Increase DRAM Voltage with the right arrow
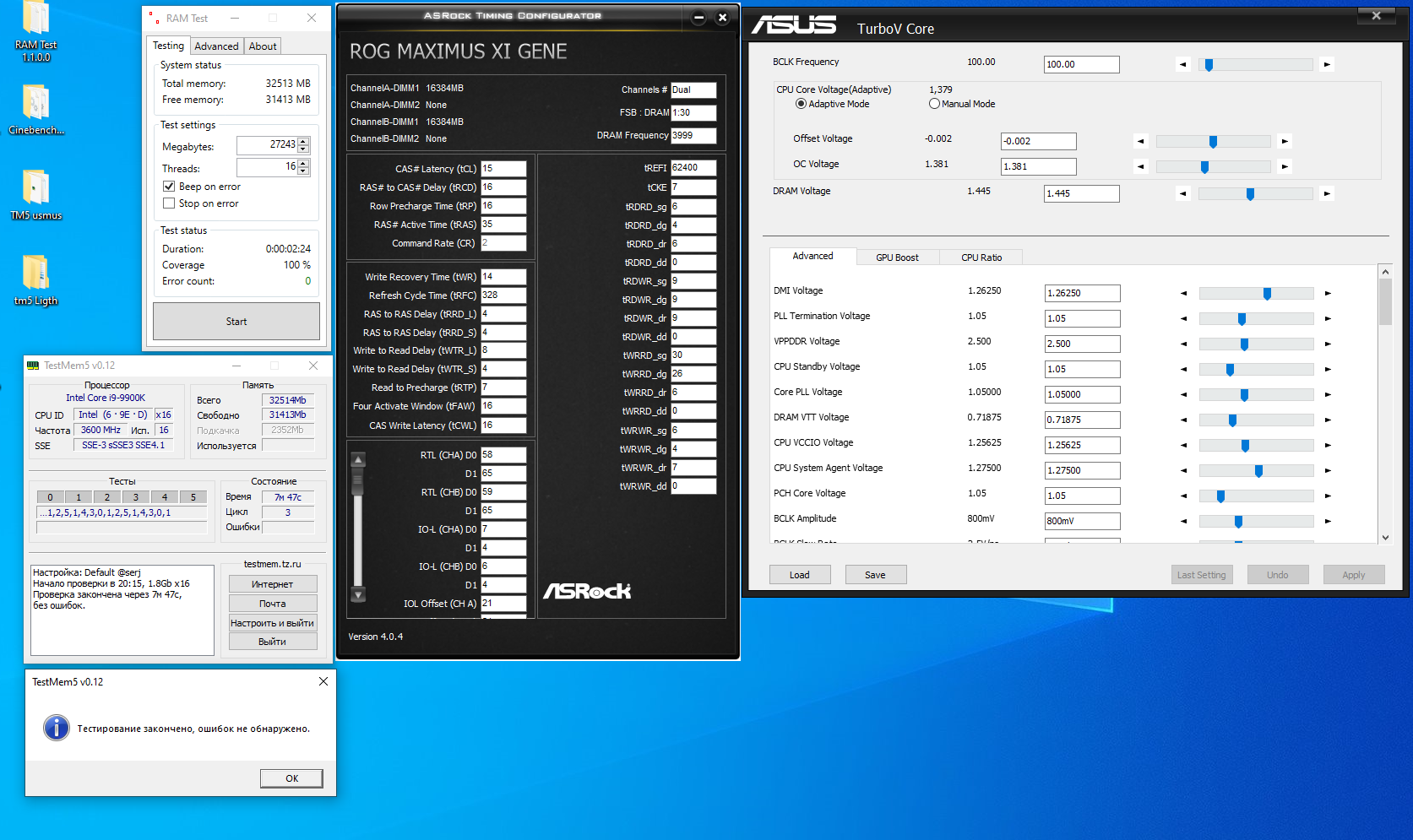The width and height of the screenshot is (1413, 840). 1327,193
